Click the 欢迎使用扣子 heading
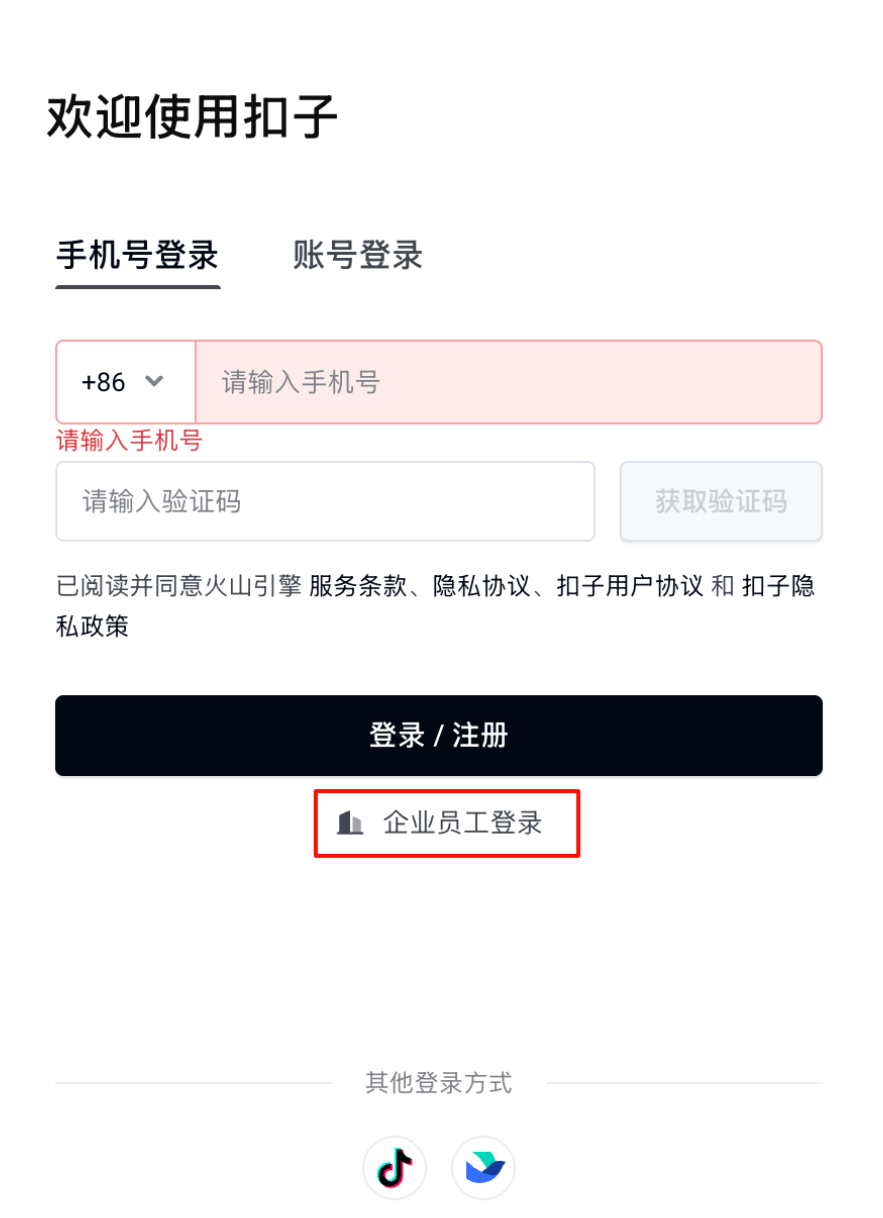This screenshot has width=883, height=1218. click(192, 117)
